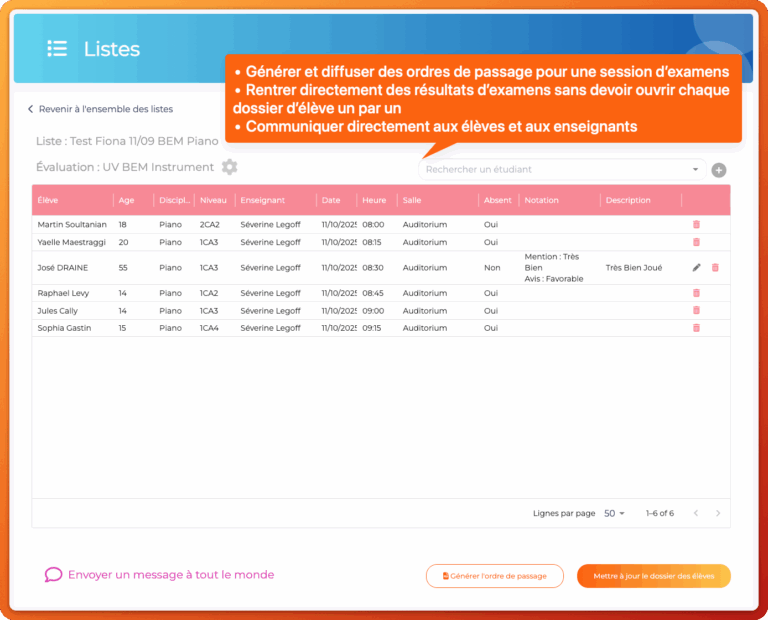The width and height of the screenshot is (768, 620).
Task: Click the plus icon to add student
Action: (718, 170)
